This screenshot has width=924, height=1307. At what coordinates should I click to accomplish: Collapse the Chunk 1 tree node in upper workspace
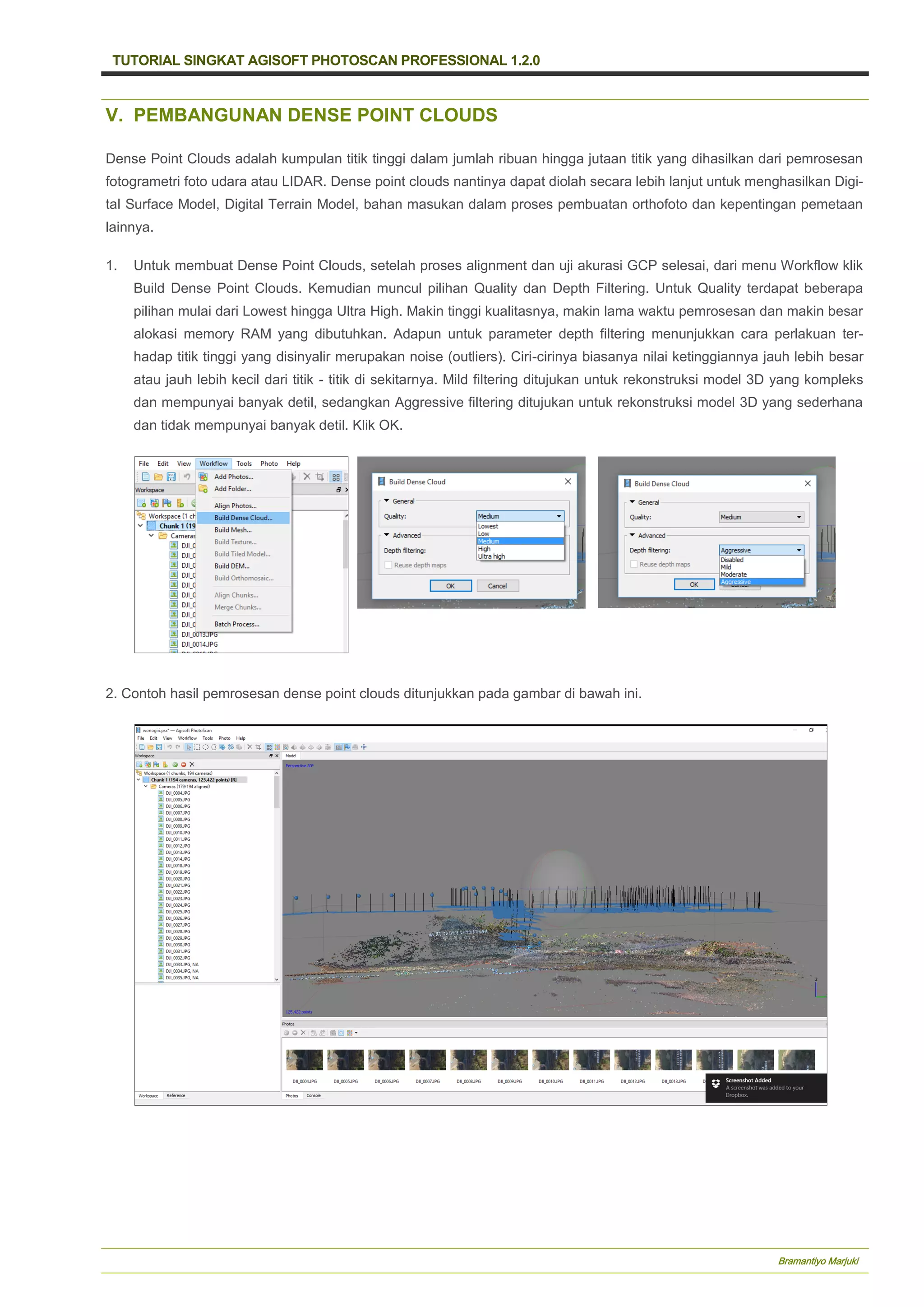click(x=140, y=526)
